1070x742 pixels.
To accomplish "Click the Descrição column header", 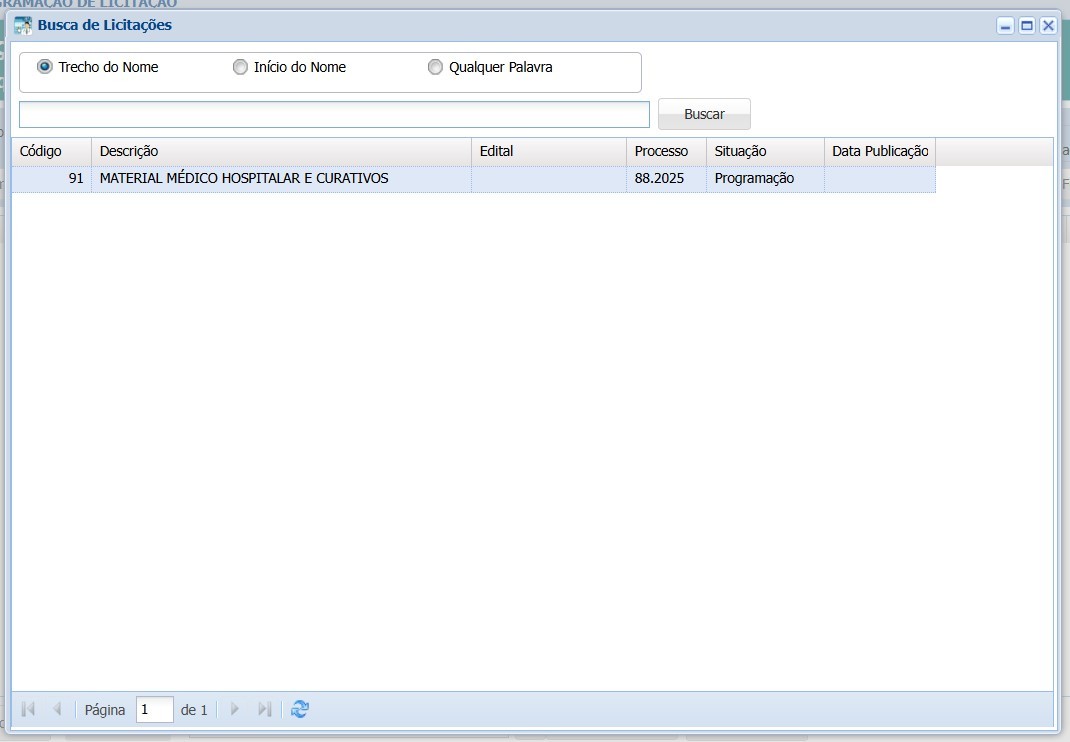I will coord(280,151).
